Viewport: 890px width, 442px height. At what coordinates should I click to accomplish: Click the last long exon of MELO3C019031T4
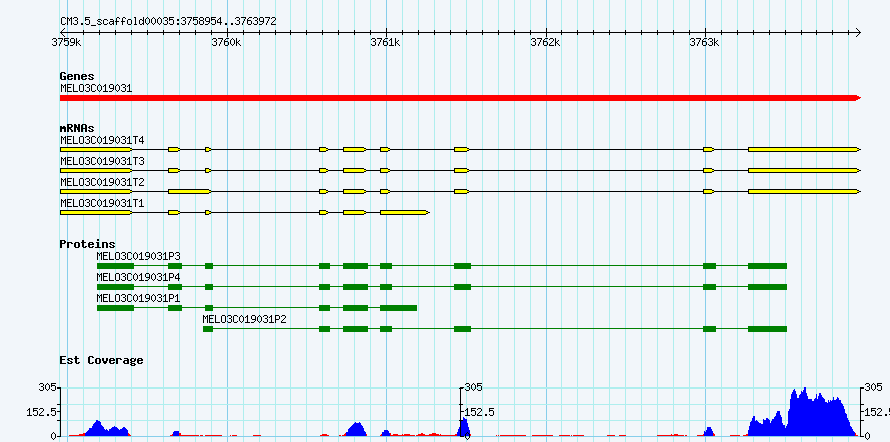point(804,149)
